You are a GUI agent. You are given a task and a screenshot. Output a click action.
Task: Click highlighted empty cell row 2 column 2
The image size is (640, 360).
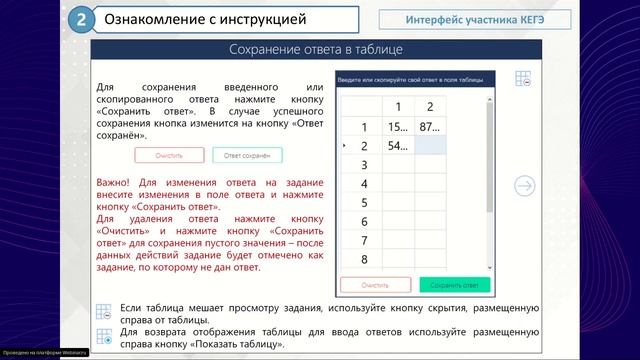coord(430,146)
